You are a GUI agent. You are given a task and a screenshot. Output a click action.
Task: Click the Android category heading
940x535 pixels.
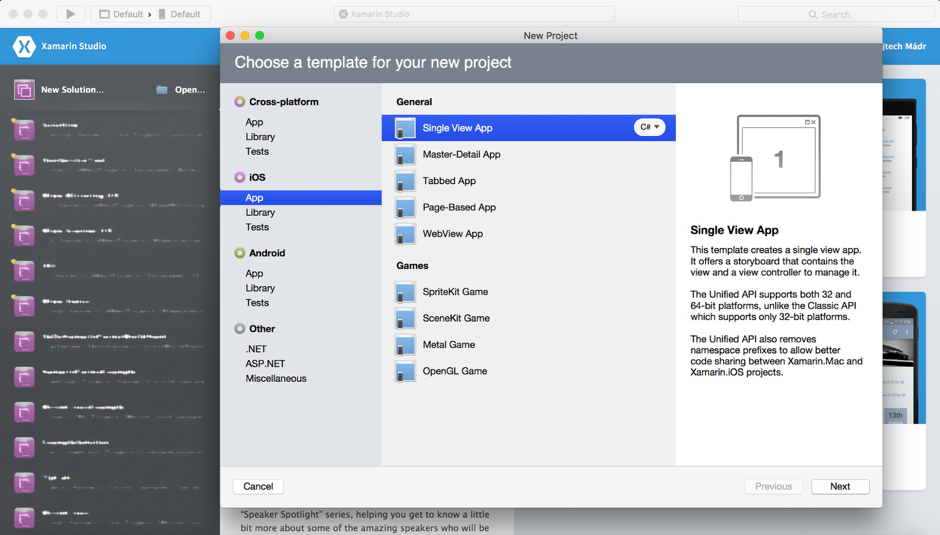267,253
